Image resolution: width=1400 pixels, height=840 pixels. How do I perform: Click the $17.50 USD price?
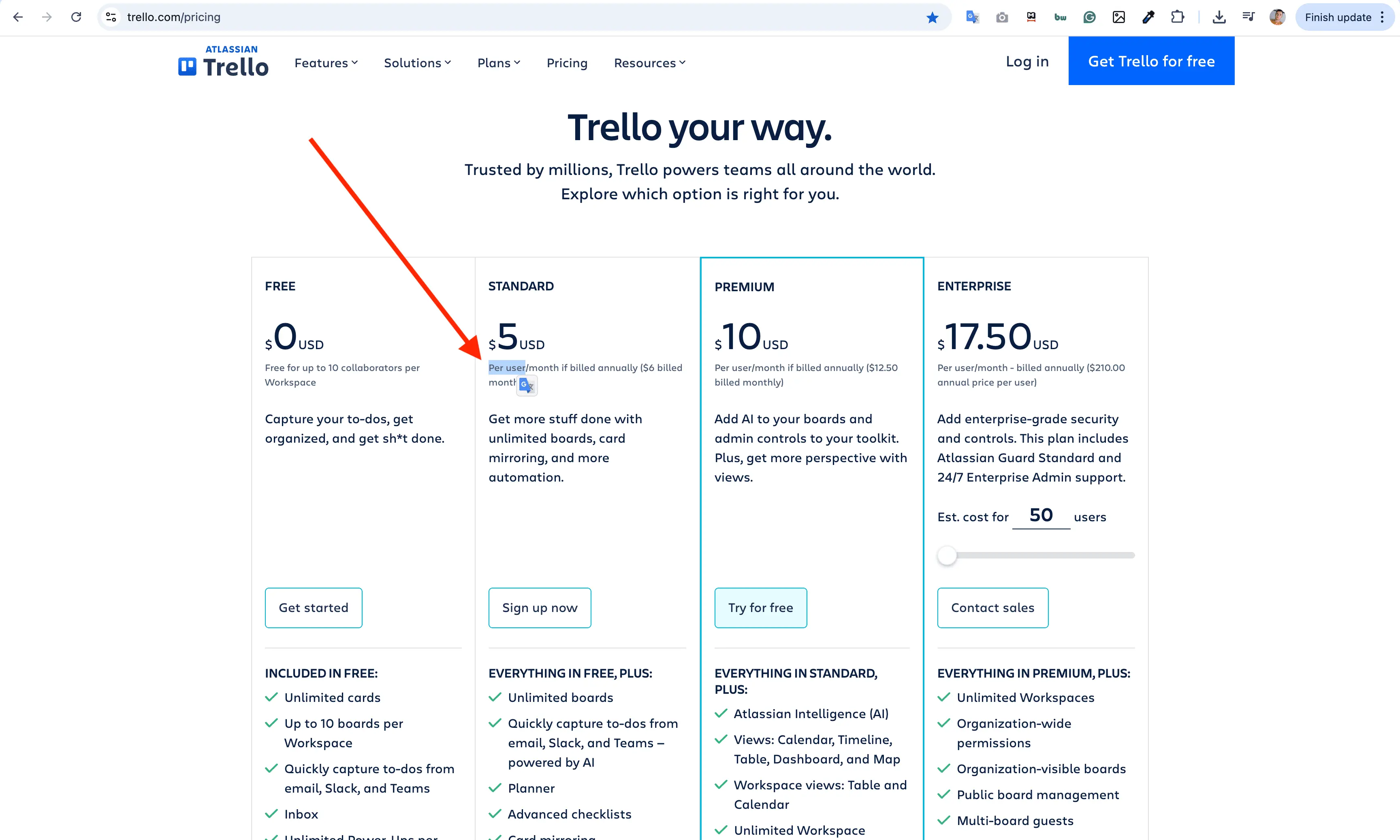(997, 337)
